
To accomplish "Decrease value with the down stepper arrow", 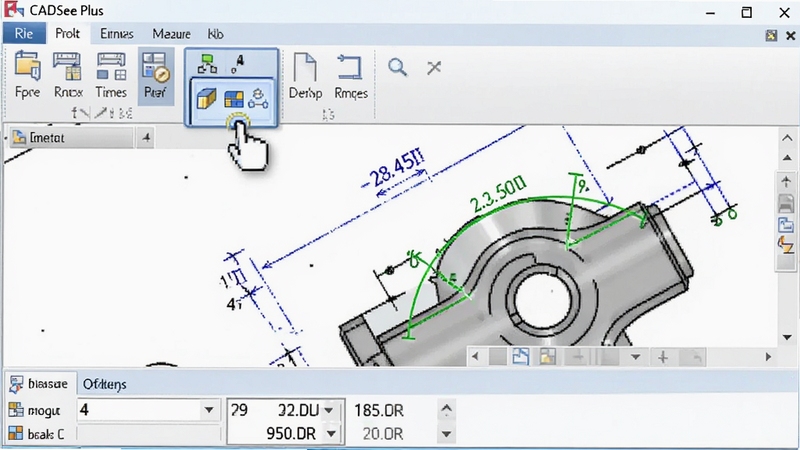I will 446,434.
